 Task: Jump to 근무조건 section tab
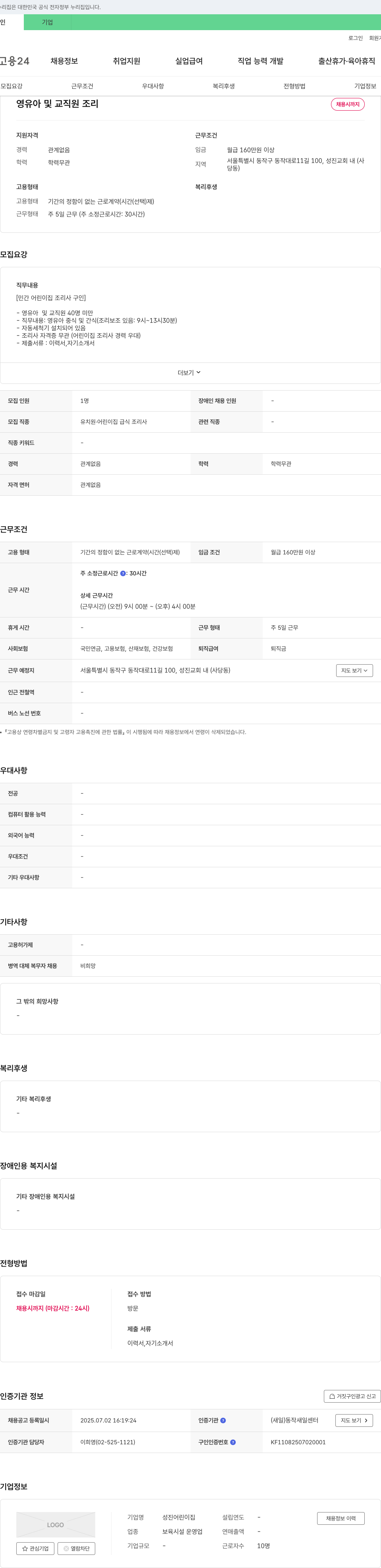tap(82, 86)
